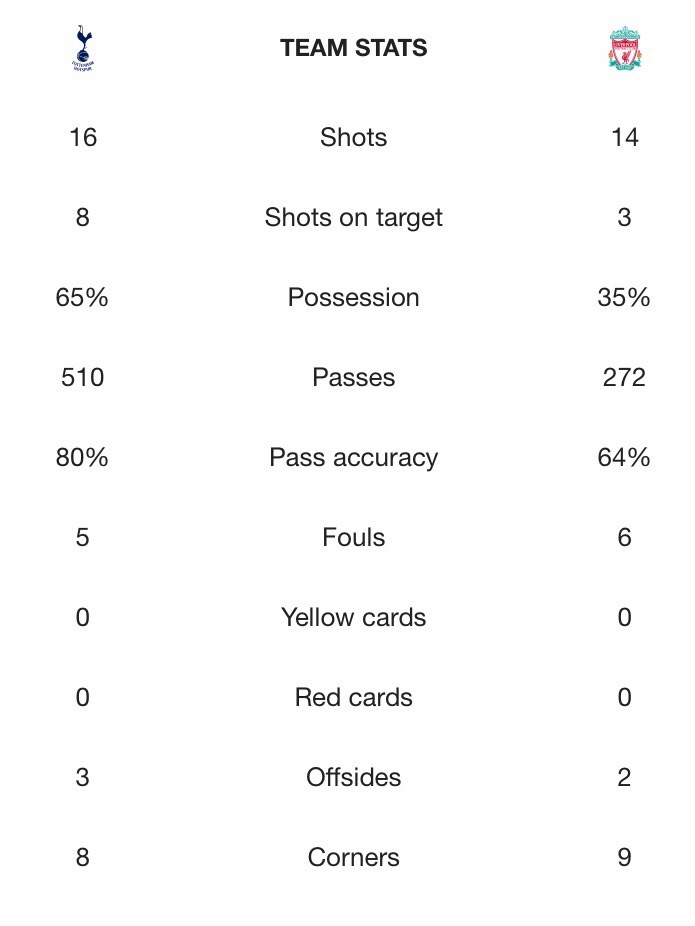Click the Shots stat label

[x=353, y=137]
